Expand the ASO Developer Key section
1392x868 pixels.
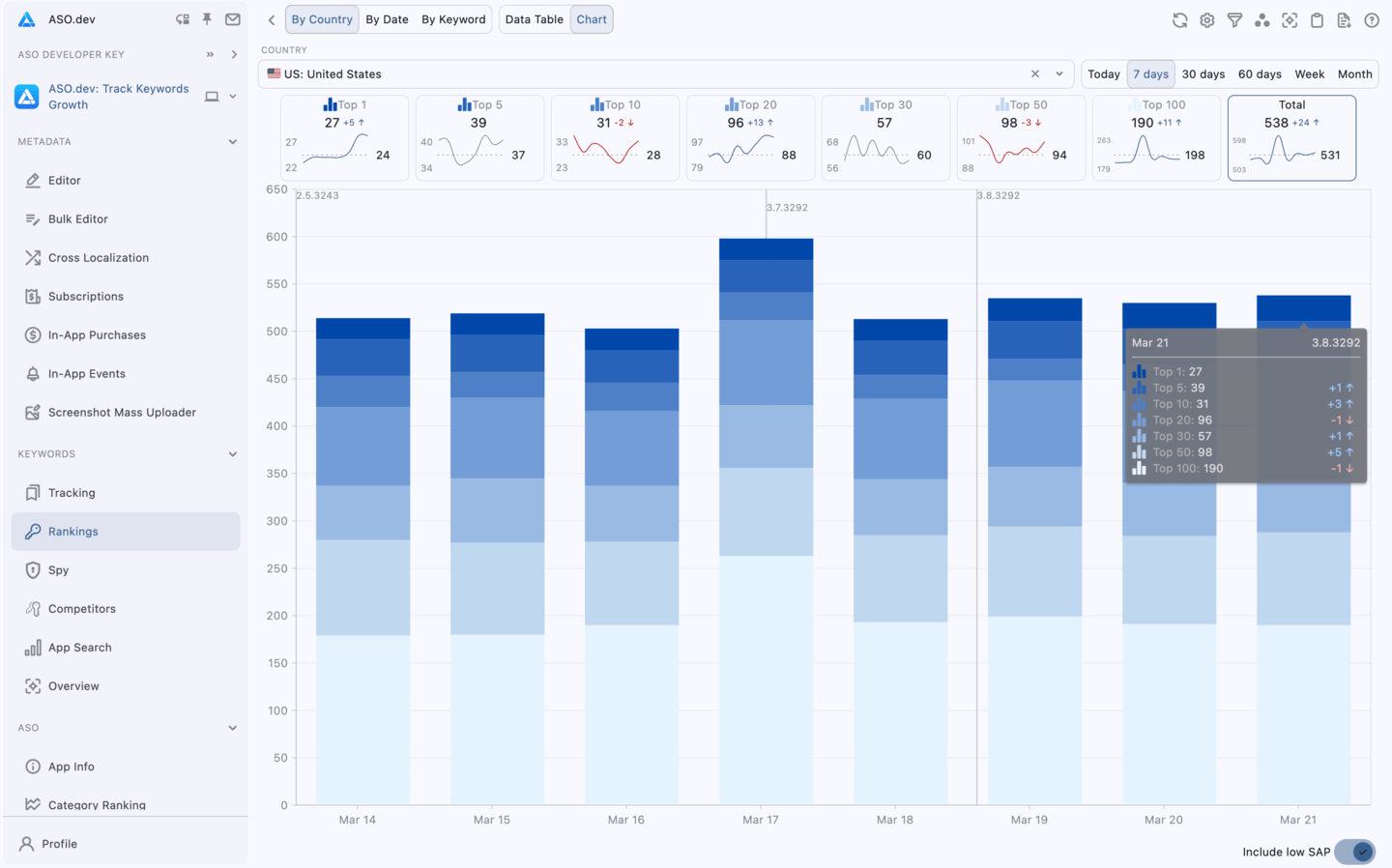[233, 55]
